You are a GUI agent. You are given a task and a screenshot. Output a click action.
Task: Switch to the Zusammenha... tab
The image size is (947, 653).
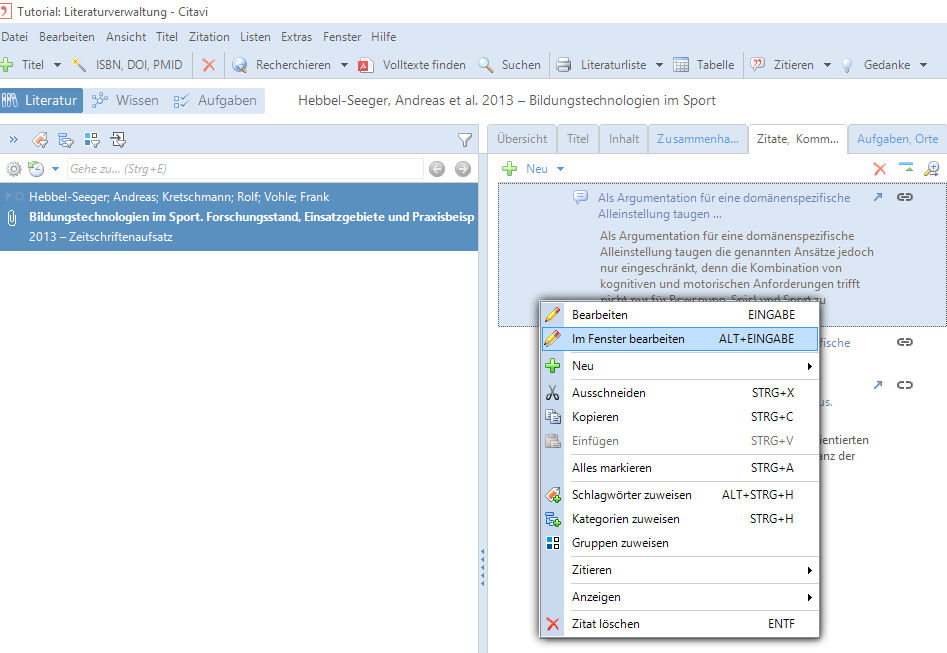point(698,139)
